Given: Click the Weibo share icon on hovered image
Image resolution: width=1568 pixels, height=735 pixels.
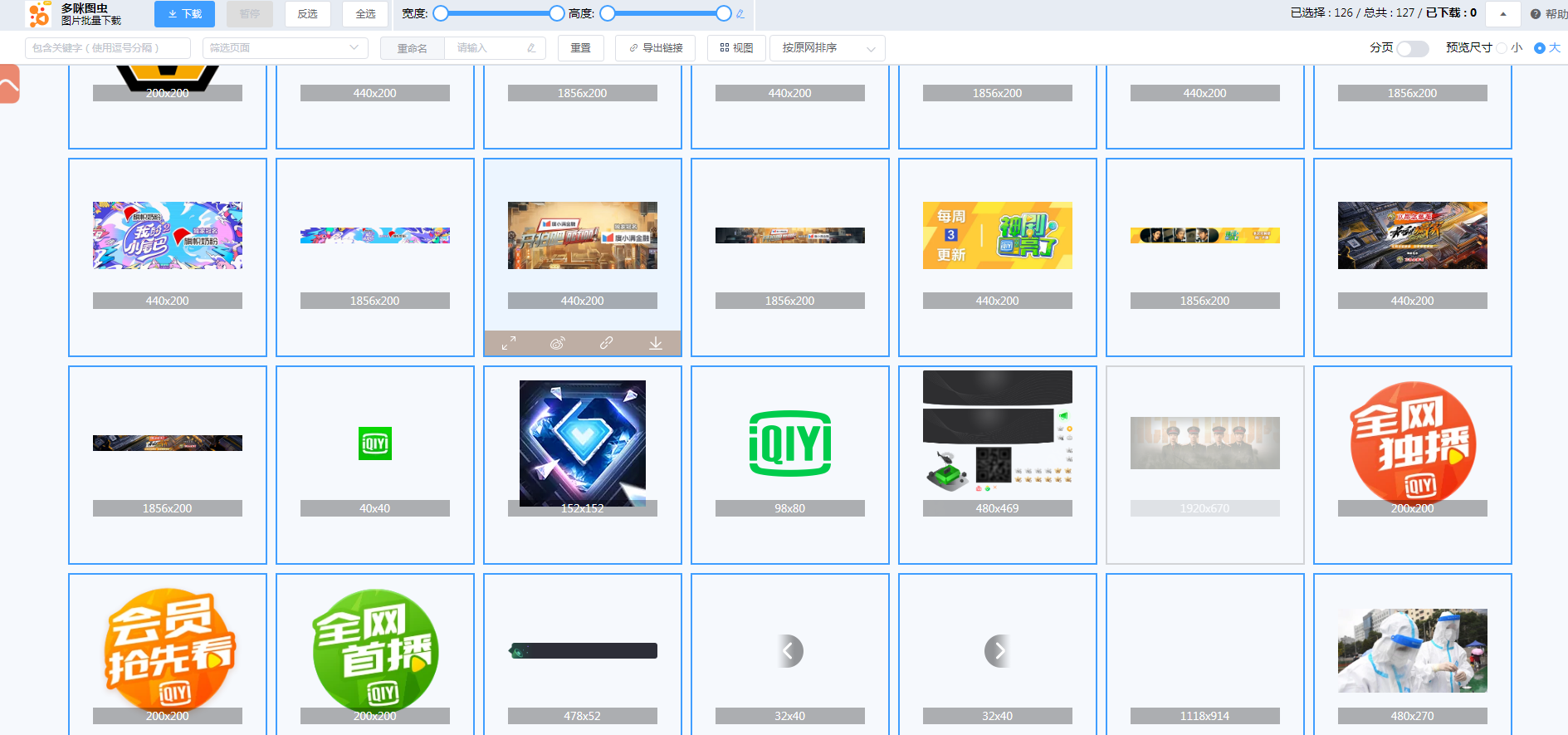Looking at the screenshot, I should coord(557,343).
